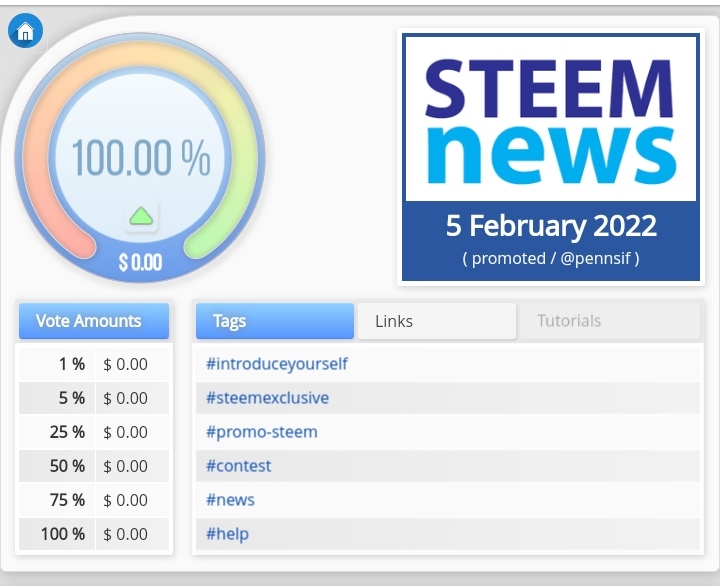Click the promoted / @pennsif caption
The height and width of the screenshot is (586, 720).
coord(551,258)
